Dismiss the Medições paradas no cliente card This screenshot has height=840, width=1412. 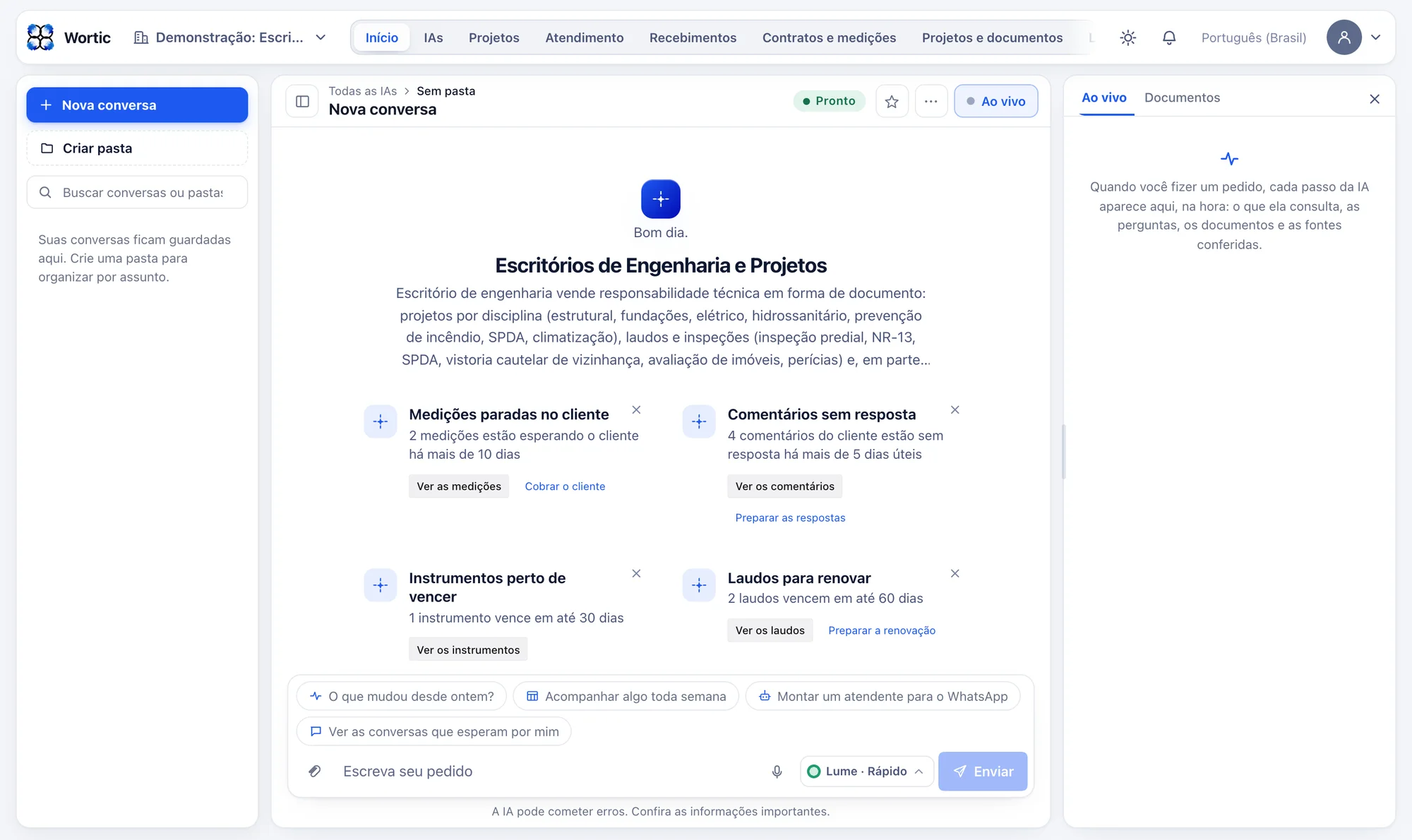[x=636, y=410]
